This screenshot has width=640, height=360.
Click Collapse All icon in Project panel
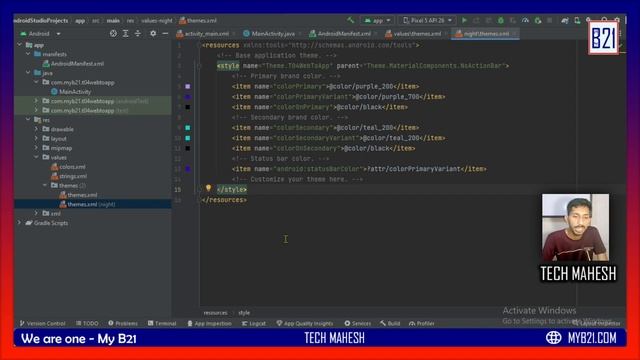(138, 33)
